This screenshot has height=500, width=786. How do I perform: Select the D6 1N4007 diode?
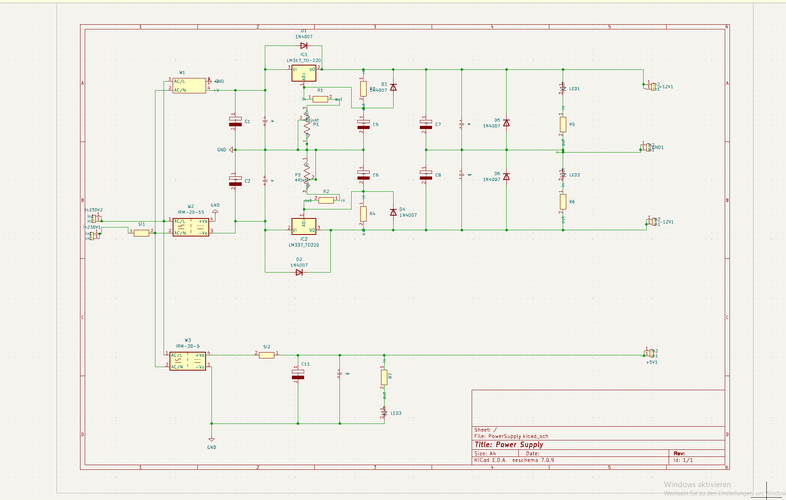tap(506, 177)
